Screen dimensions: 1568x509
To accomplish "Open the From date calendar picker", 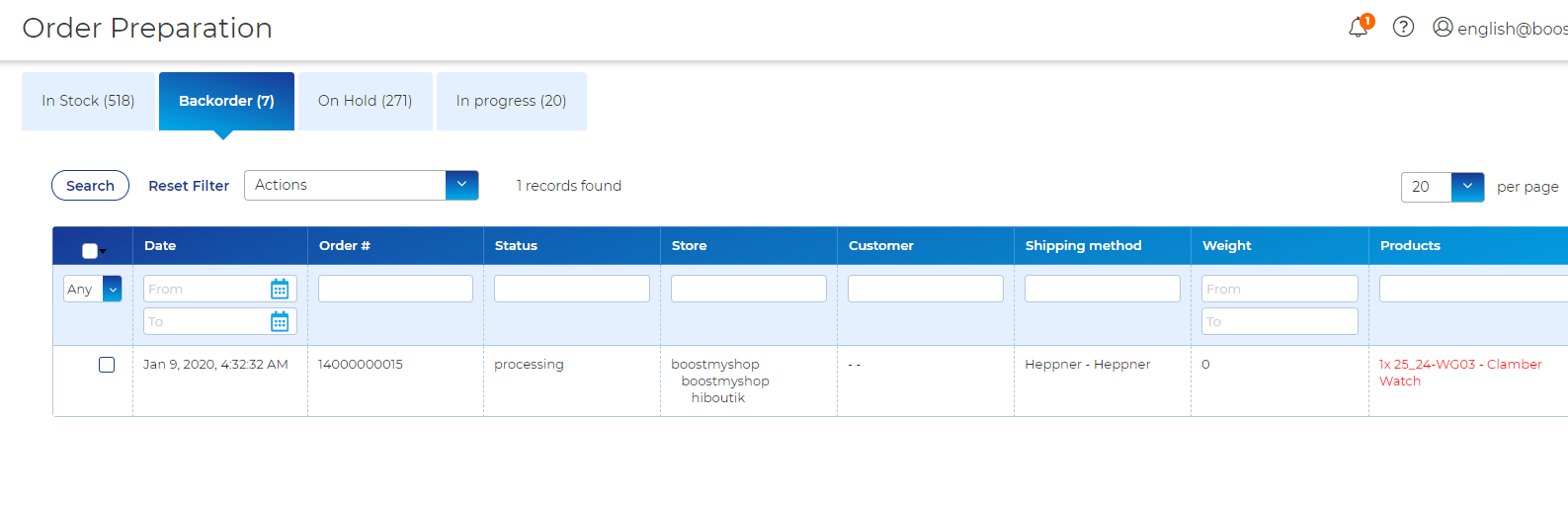I will tap(280, 289).
